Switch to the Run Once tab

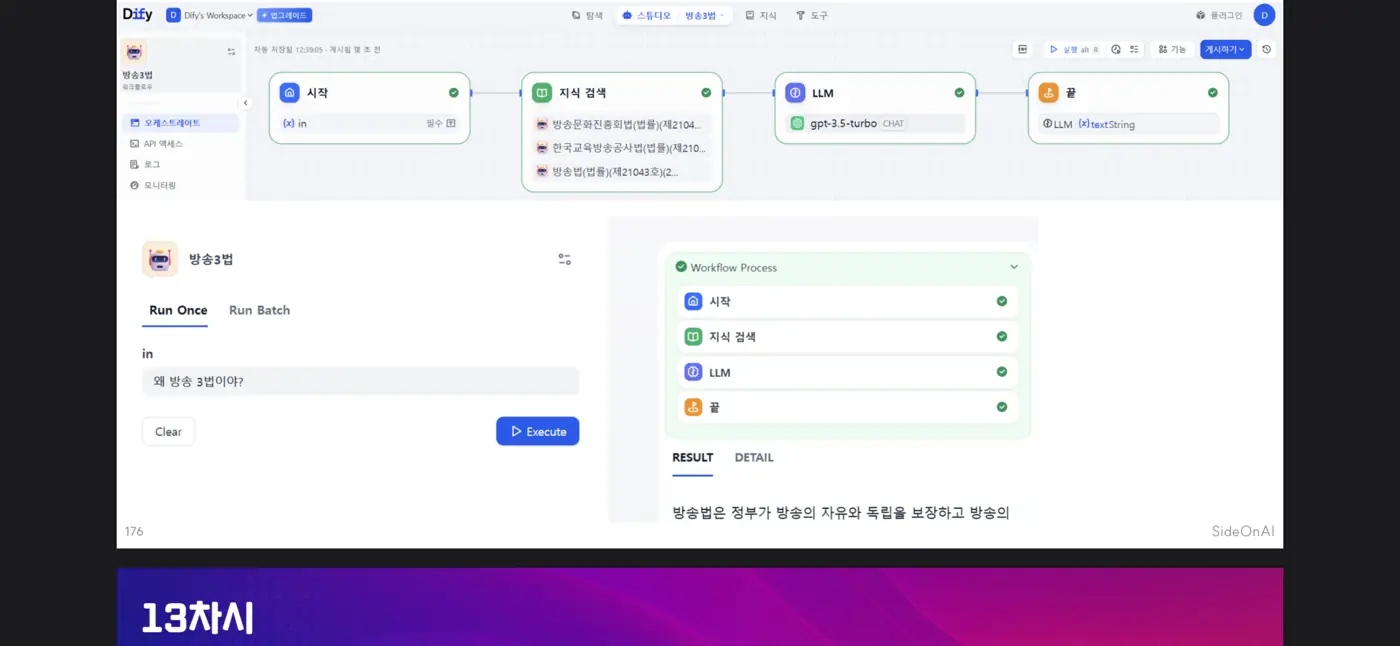tap(178, 311)
